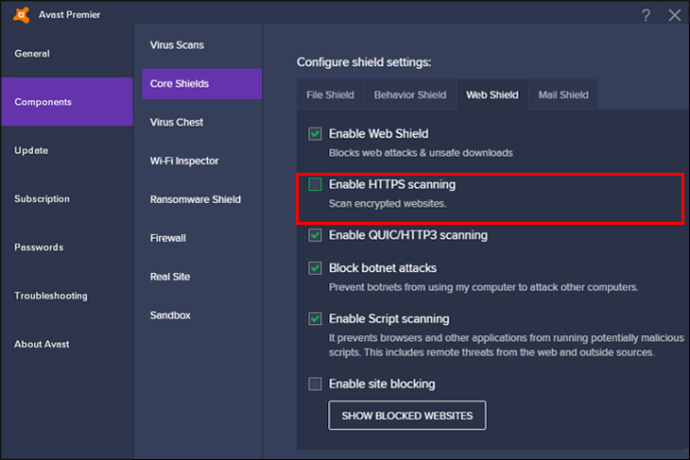This screenshot has width=690, height=460.
Task: Select the Mail Shield tab
Action: tap(563, 95)
